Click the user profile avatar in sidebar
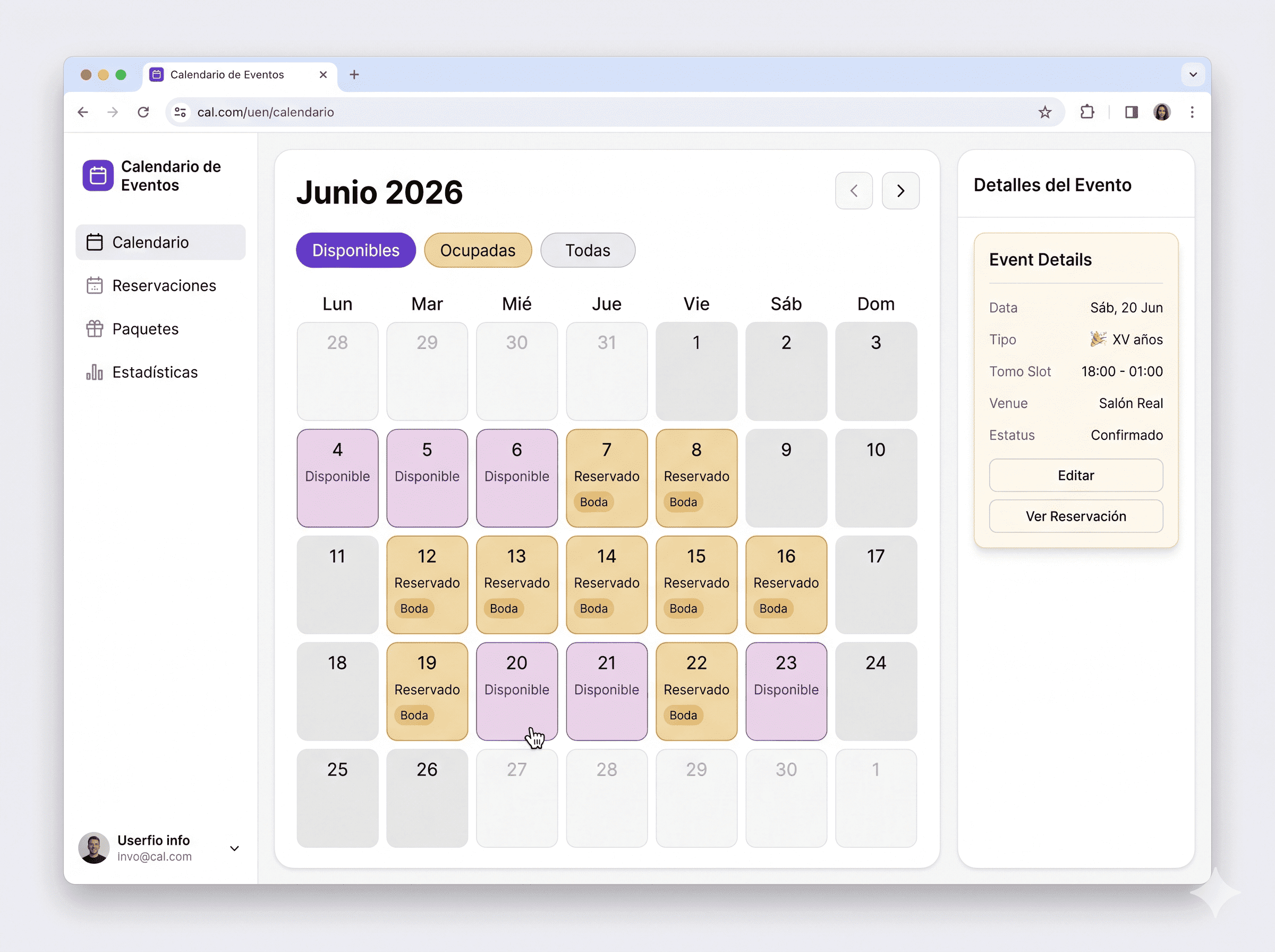Screen dimensions: 1275x952 (x=94, y=848)
